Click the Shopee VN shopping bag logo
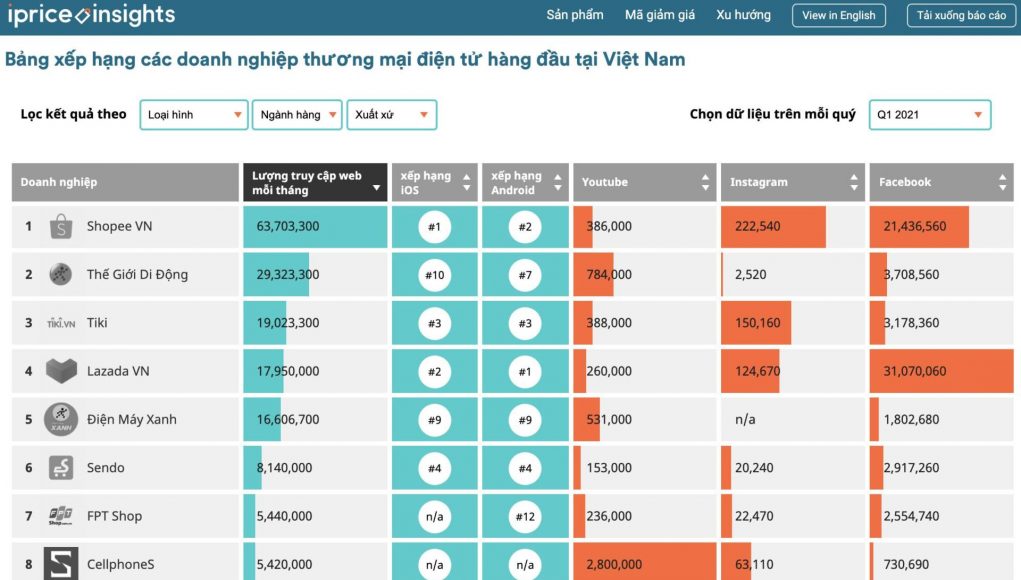The height and width of the screenshot is (580, 1021). click(61, 226)
